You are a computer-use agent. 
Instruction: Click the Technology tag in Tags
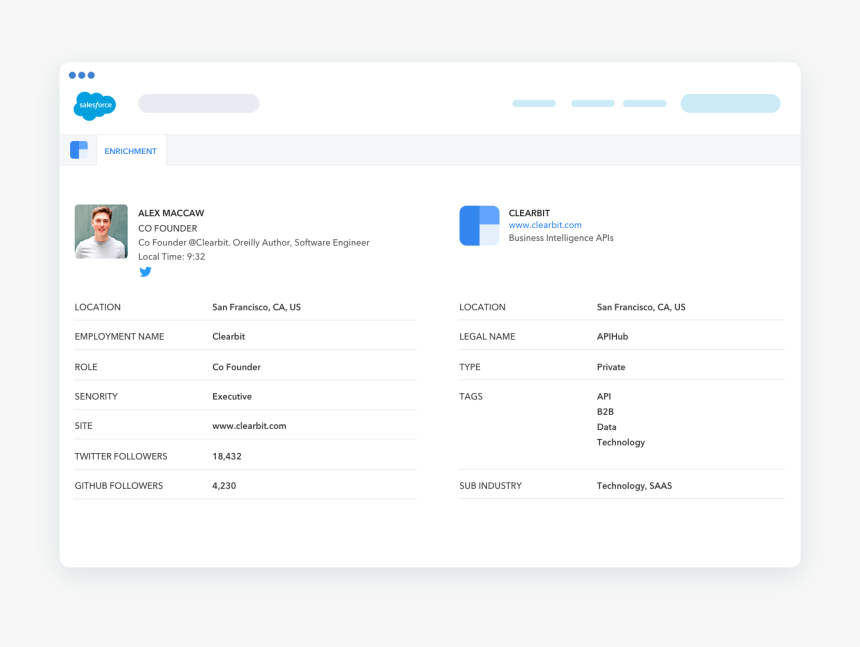[x=621, y=442]
